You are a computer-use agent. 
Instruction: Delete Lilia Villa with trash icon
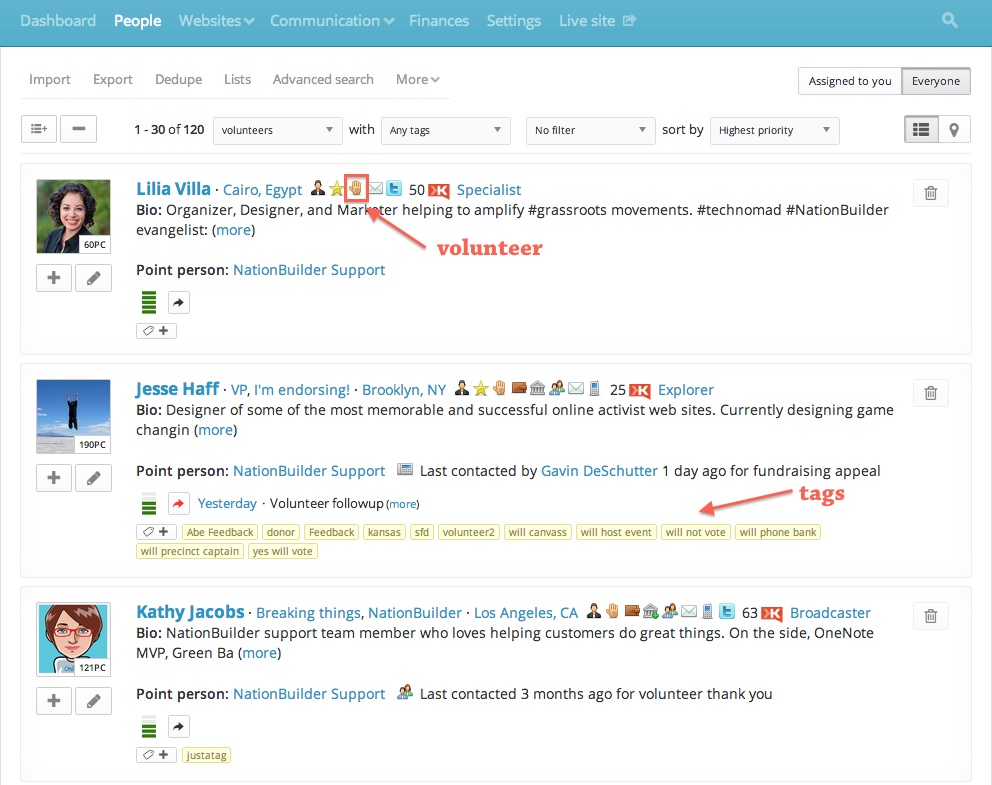(931, 193)
